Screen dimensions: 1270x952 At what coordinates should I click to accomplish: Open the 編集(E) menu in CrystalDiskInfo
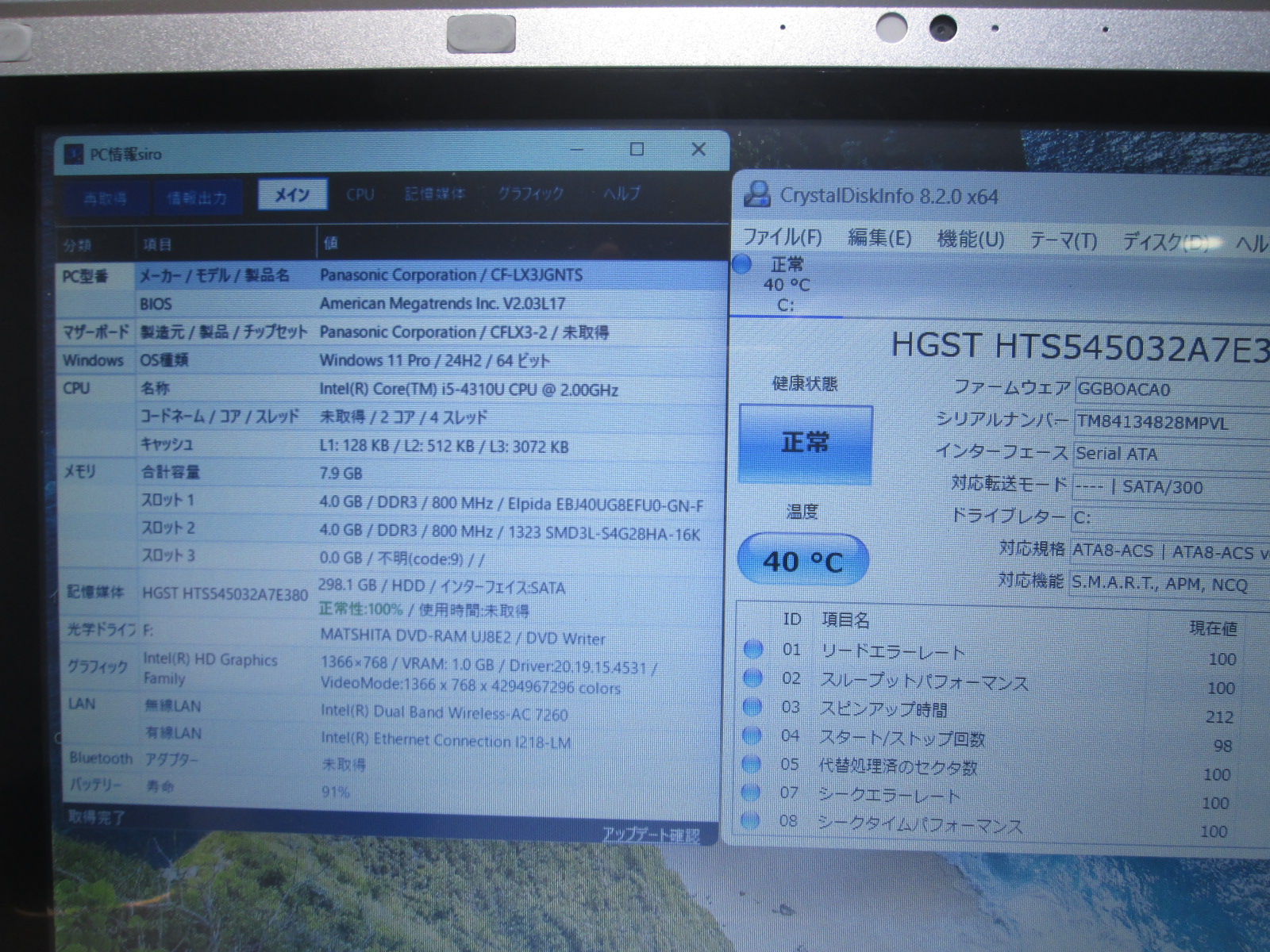879,238
